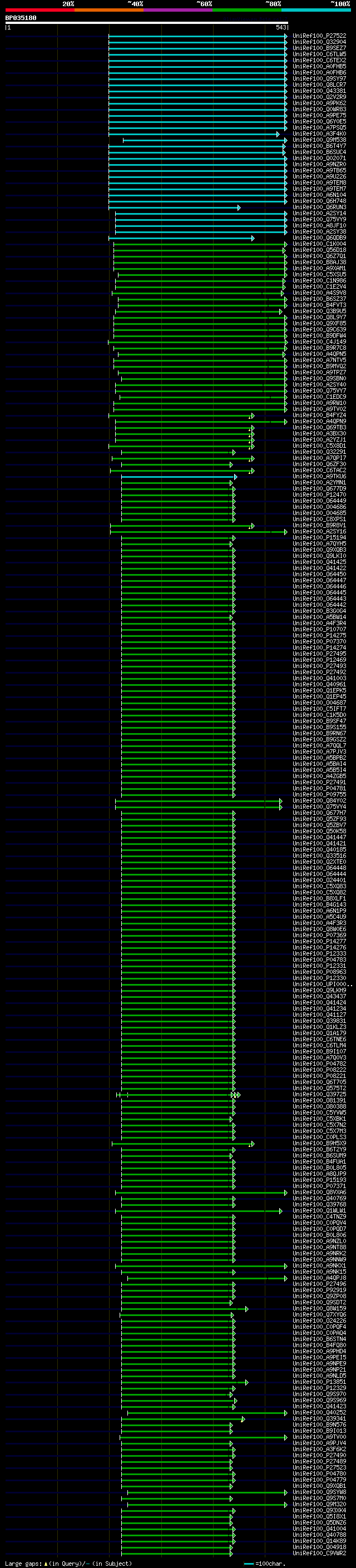356x1568 pixels.
Task: Open UniRef100_Q02071 hit label
Action: 319,159
